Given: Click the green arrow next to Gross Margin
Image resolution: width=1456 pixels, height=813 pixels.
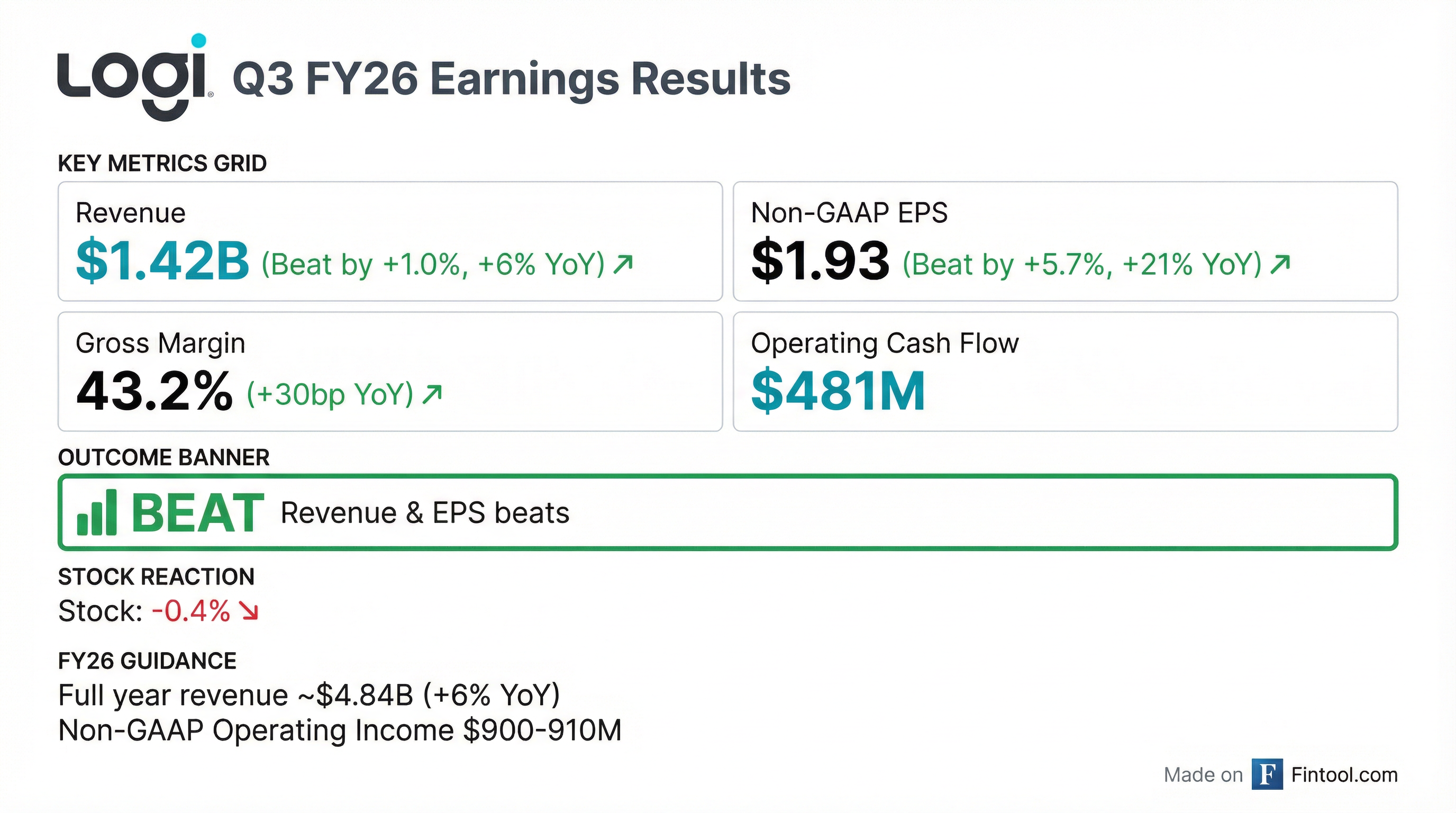Looking at the screenshot, I should pos(432,394).
